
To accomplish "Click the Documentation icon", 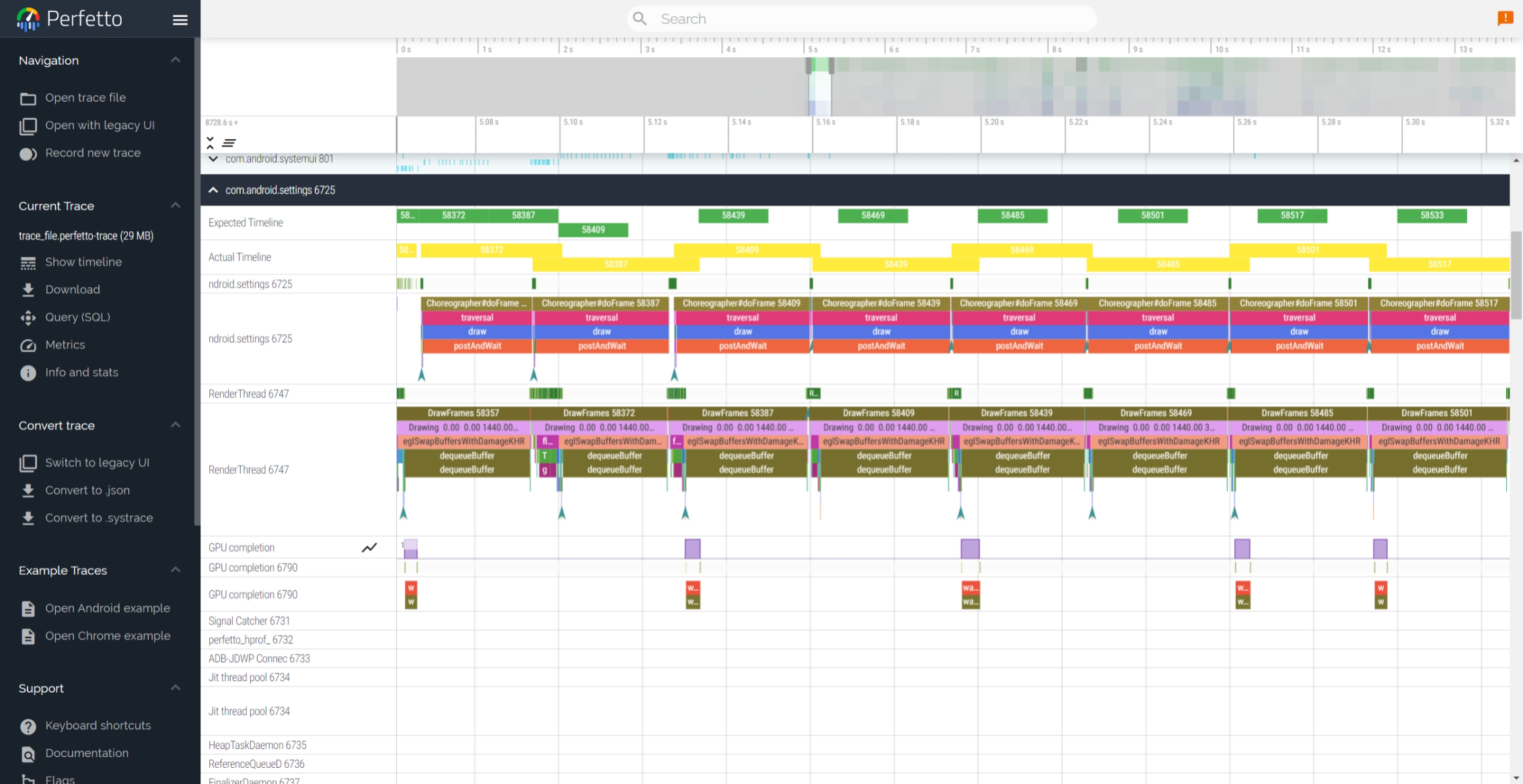I will point(28,754).
